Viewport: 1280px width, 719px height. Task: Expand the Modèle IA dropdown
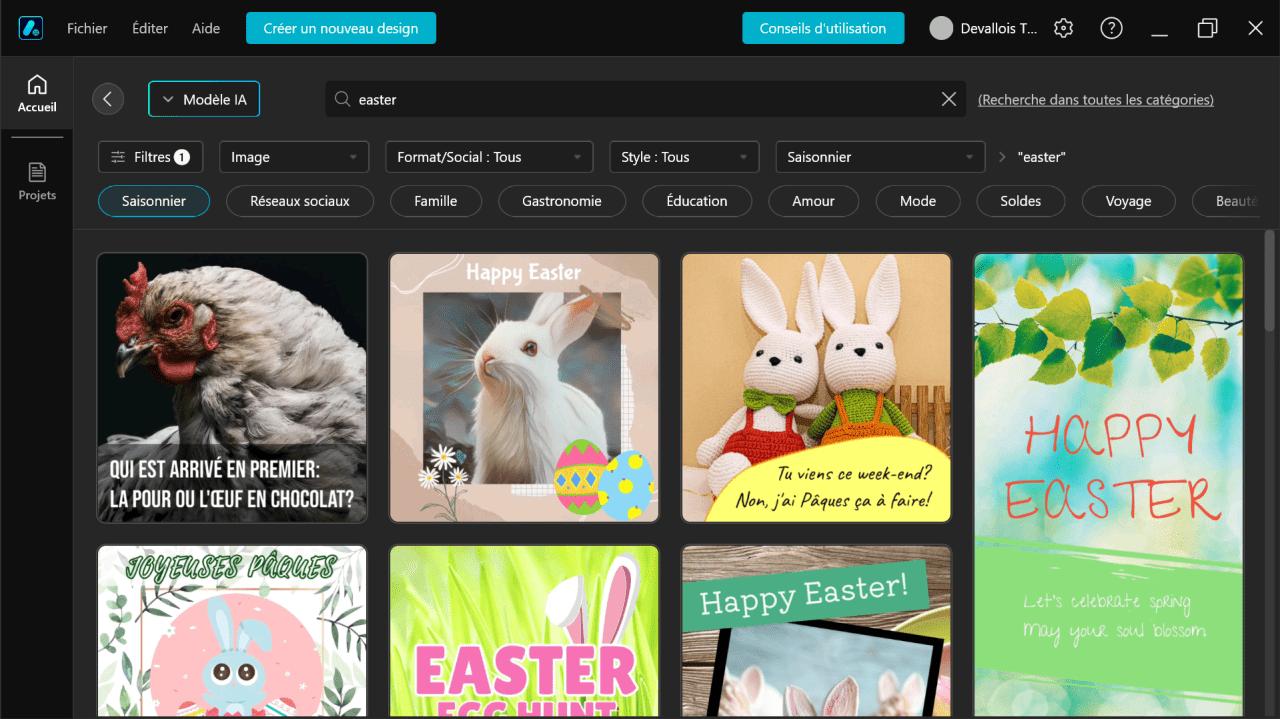pyautogui.click(x=204, y=100)
